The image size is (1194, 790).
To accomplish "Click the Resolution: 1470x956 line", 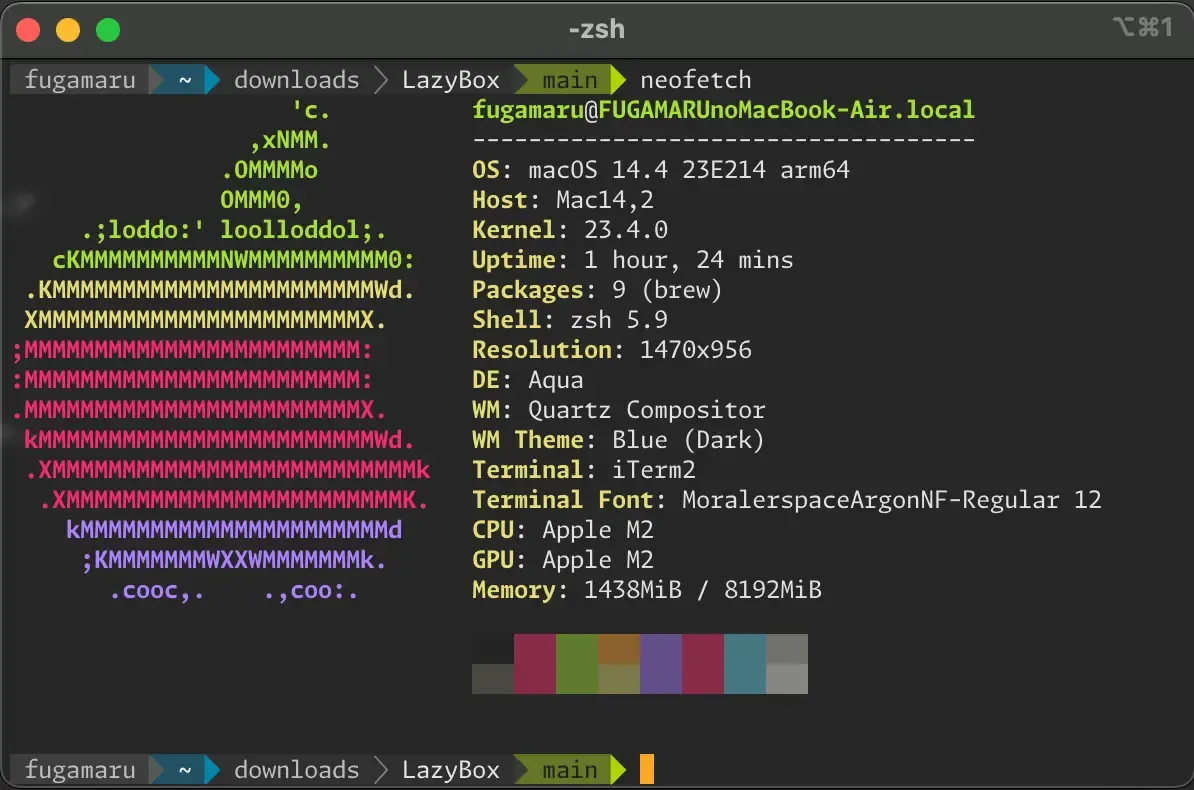I will (611, 350).
